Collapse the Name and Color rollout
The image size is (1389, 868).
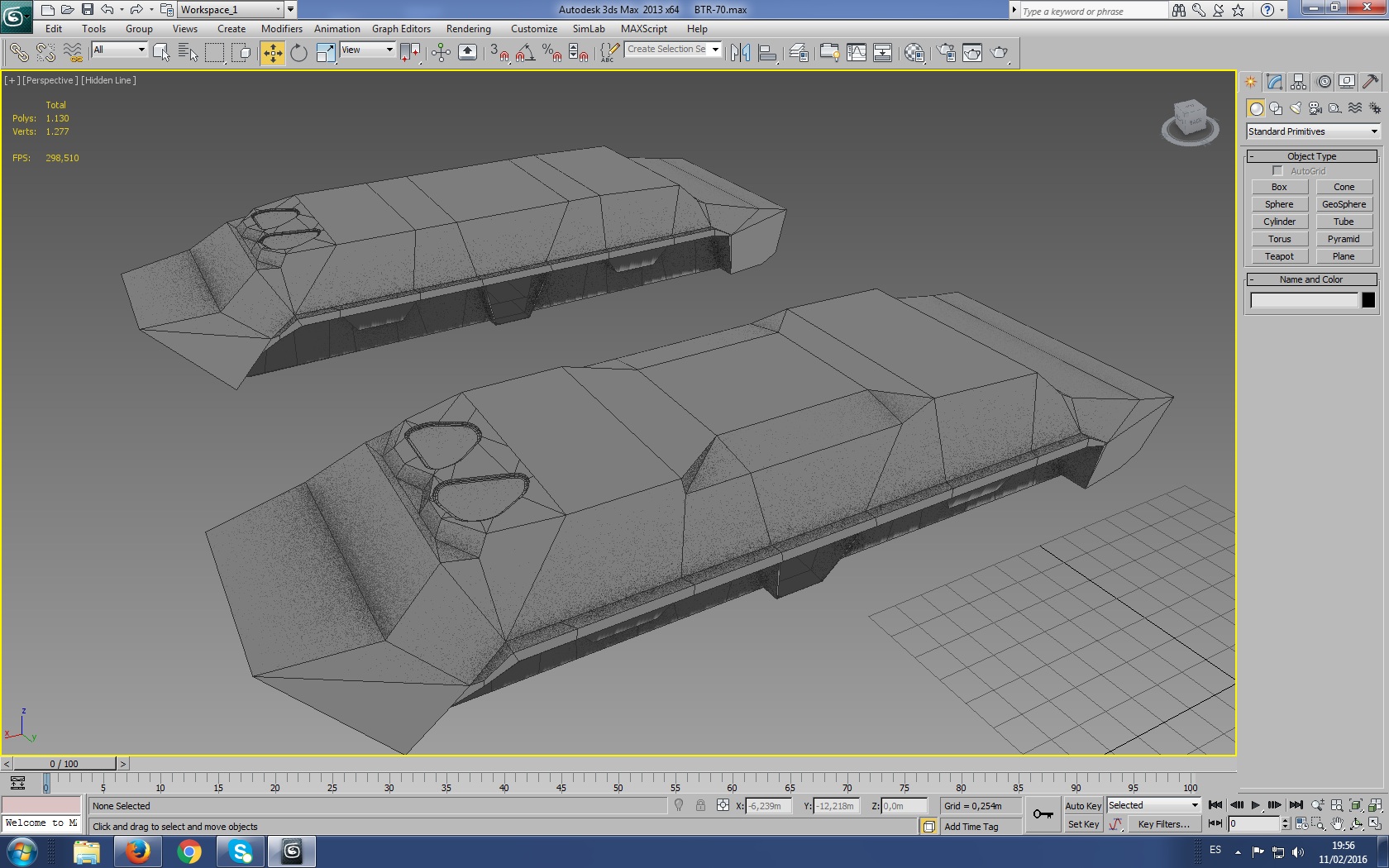(x=1311, y=279)
